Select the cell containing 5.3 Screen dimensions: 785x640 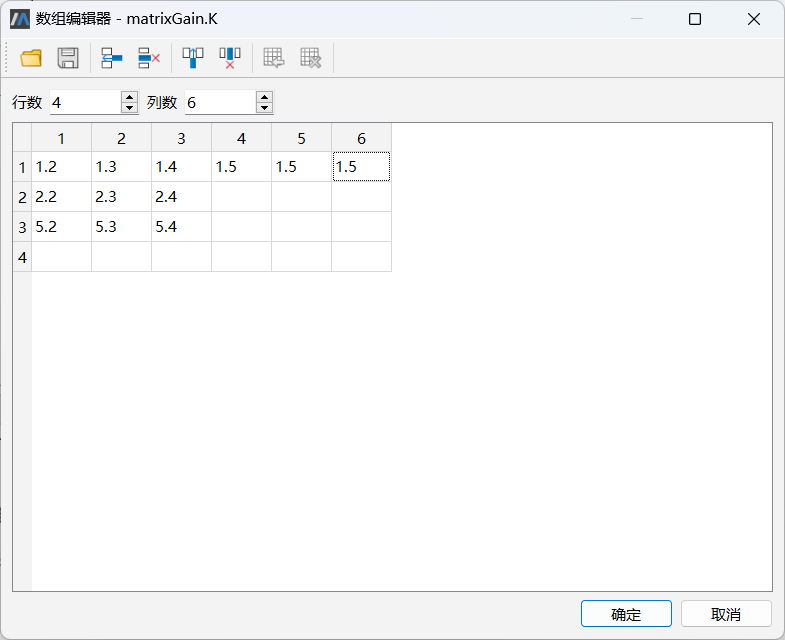121,227
